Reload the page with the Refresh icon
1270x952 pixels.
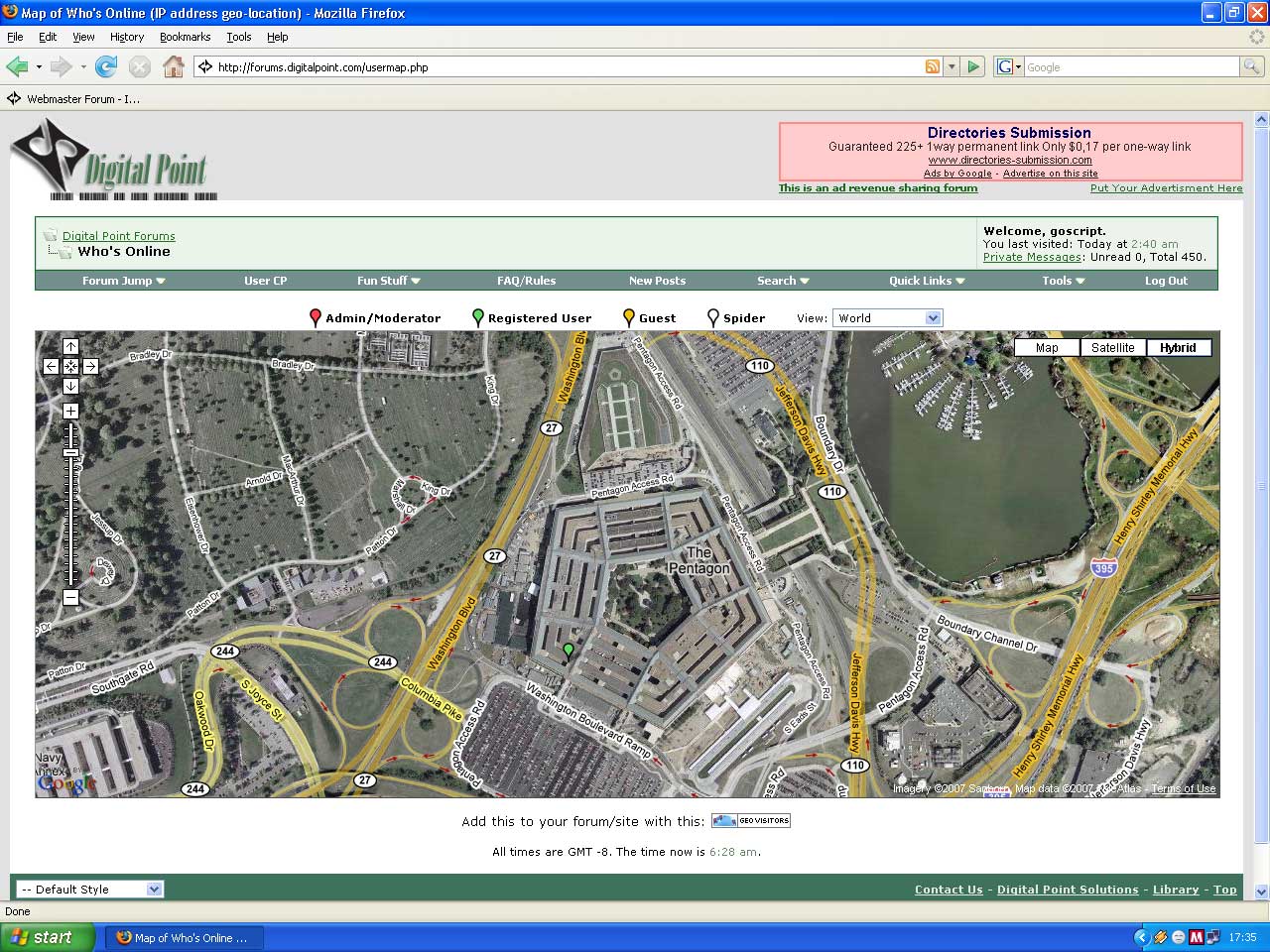point(106,66)
